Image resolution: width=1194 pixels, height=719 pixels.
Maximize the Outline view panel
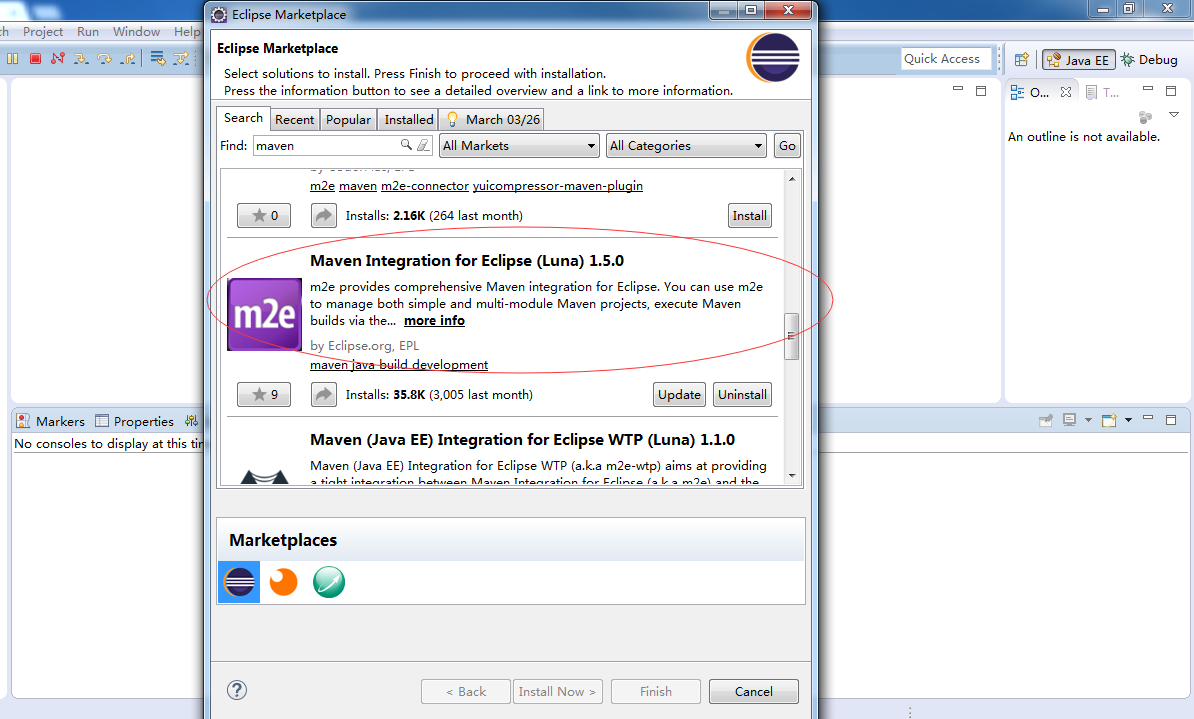1171,90
